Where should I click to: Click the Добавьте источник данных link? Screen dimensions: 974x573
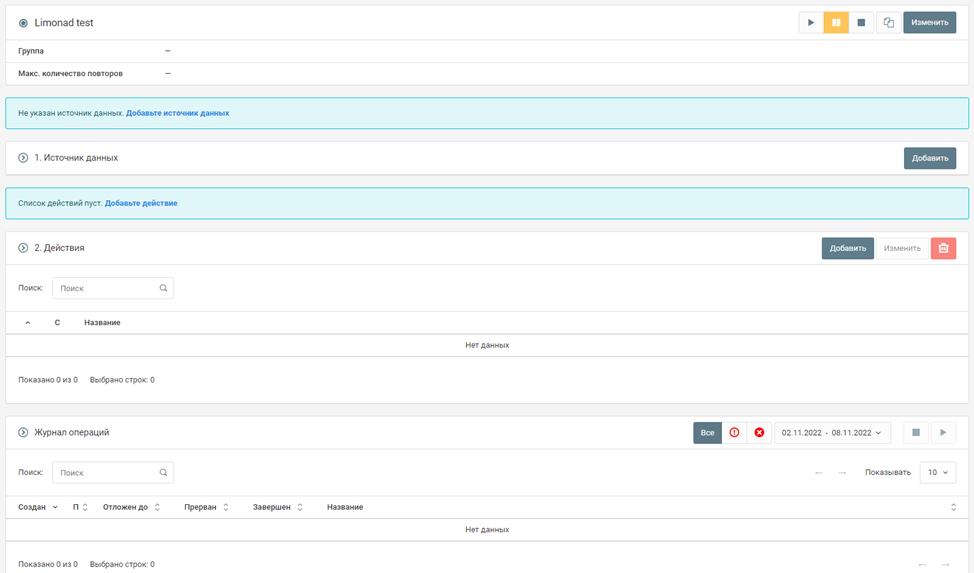177,113
